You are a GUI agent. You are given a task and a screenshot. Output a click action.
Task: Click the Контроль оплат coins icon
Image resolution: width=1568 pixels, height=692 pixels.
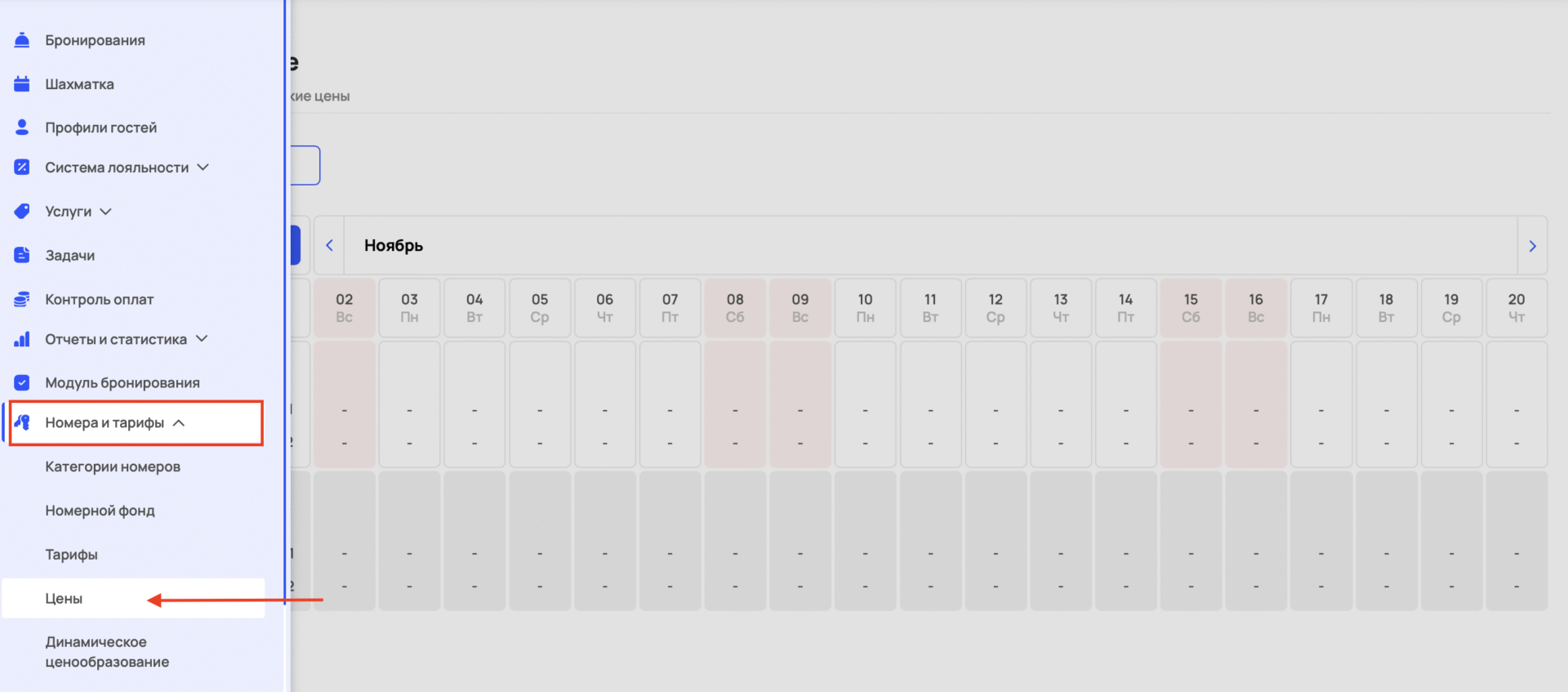(x=22, y=299)
